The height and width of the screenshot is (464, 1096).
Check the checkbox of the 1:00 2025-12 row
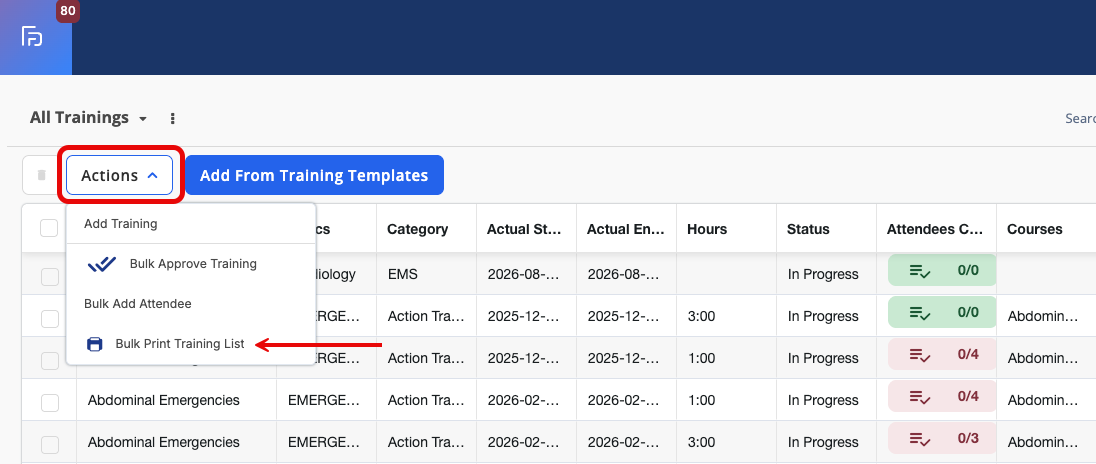click(50, 361)
